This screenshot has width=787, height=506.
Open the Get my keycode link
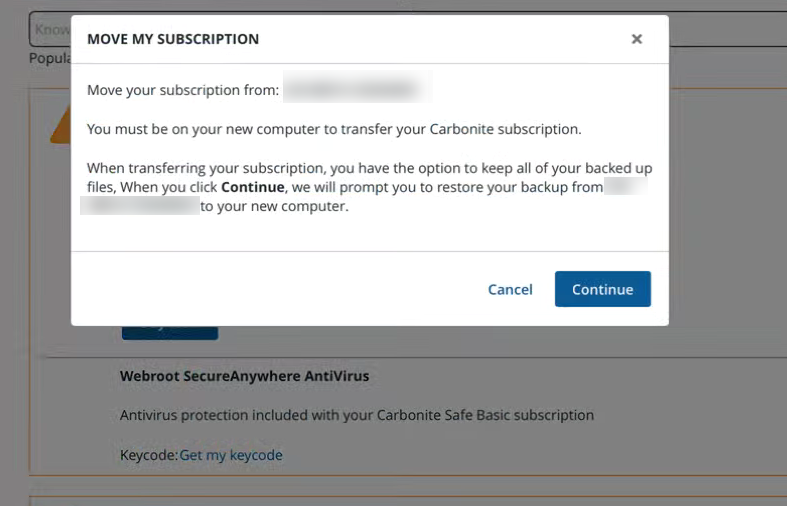pyautogui.click(x=231, y=455)
